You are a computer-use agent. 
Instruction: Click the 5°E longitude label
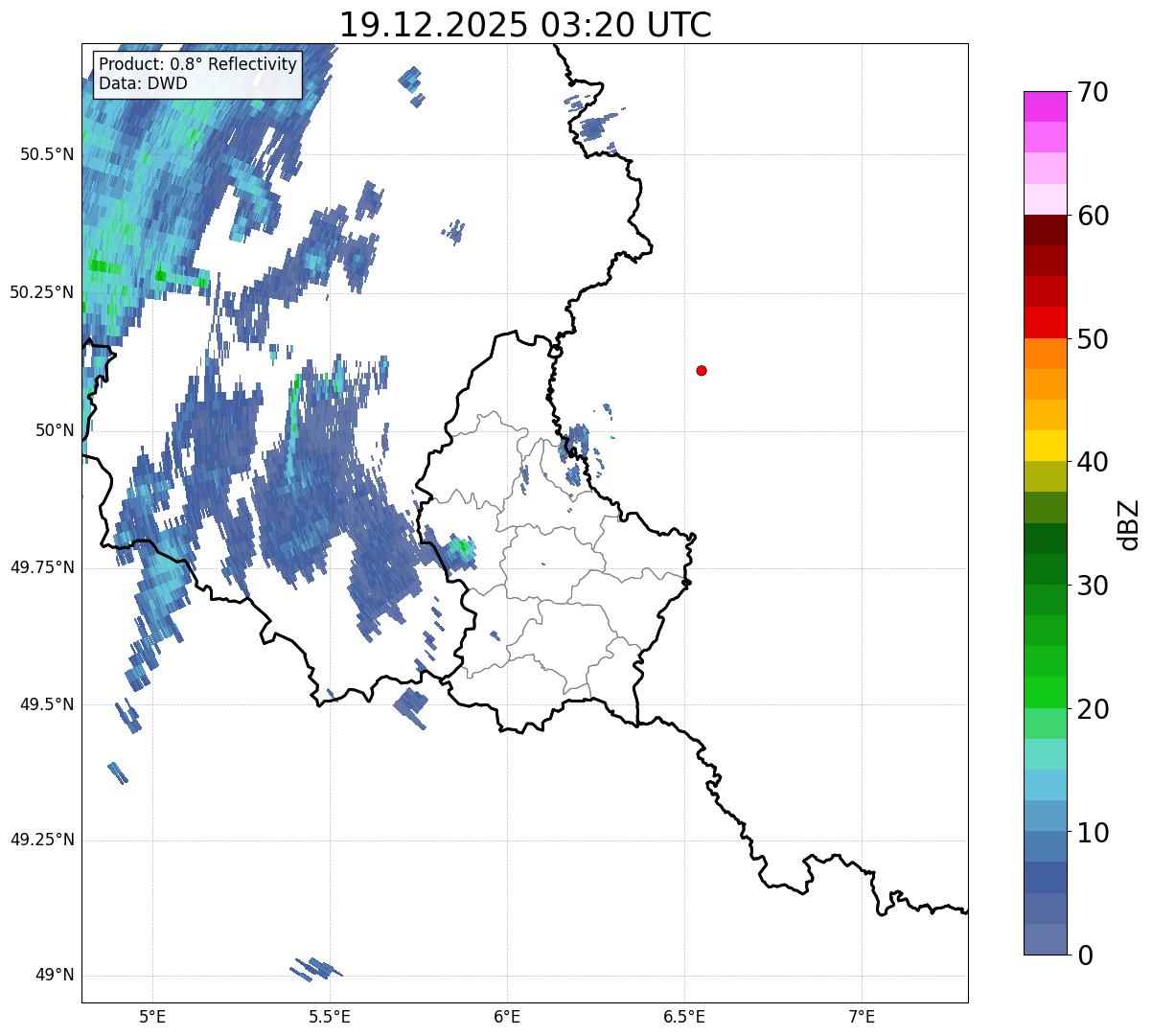152,1017
